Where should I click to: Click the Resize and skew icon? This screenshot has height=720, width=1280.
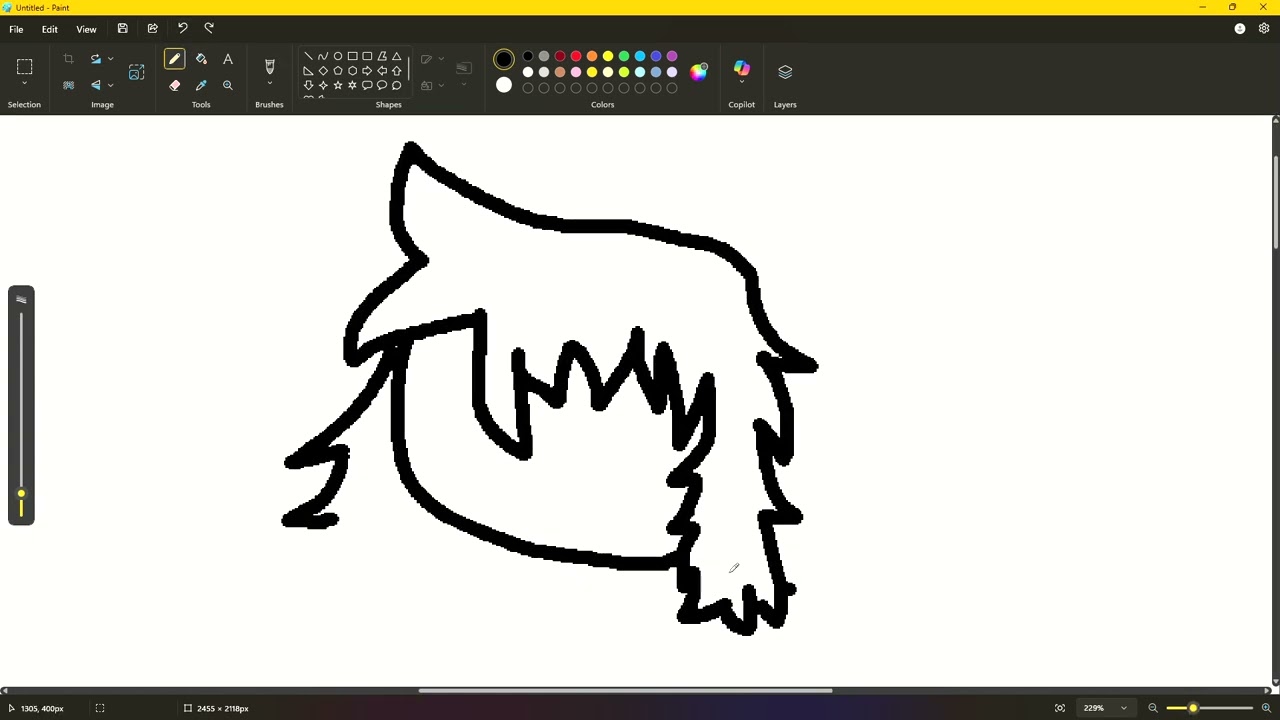[x=137, y=72]
